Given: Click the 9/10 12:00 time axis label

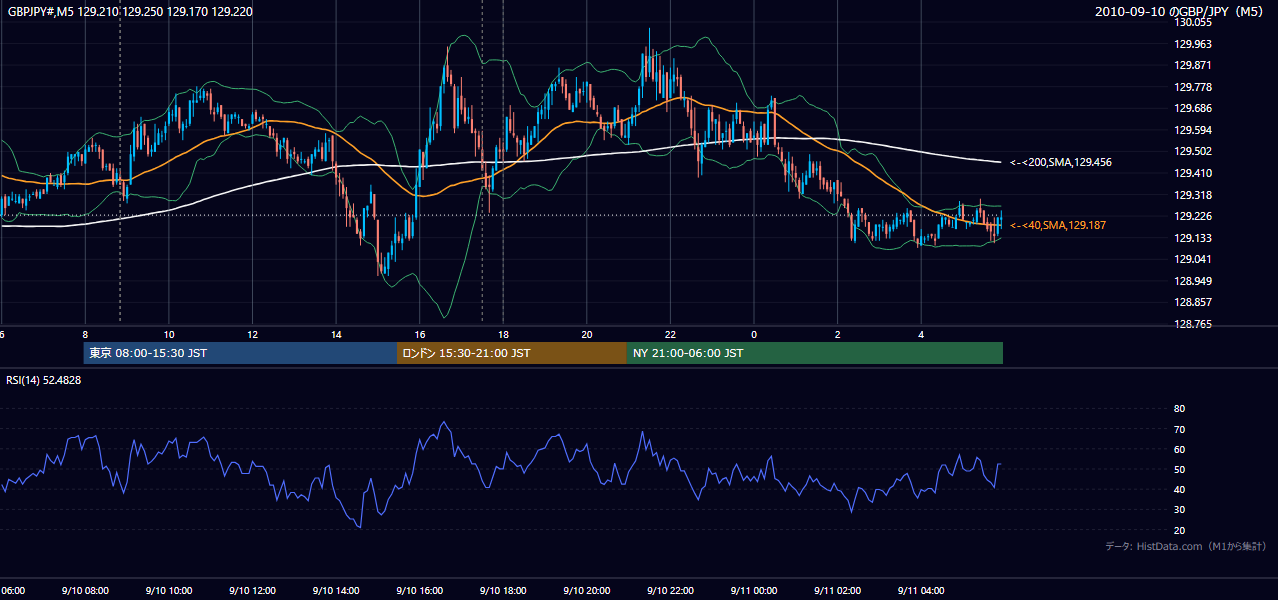Looking at the screenshot, I should (252, 591).
